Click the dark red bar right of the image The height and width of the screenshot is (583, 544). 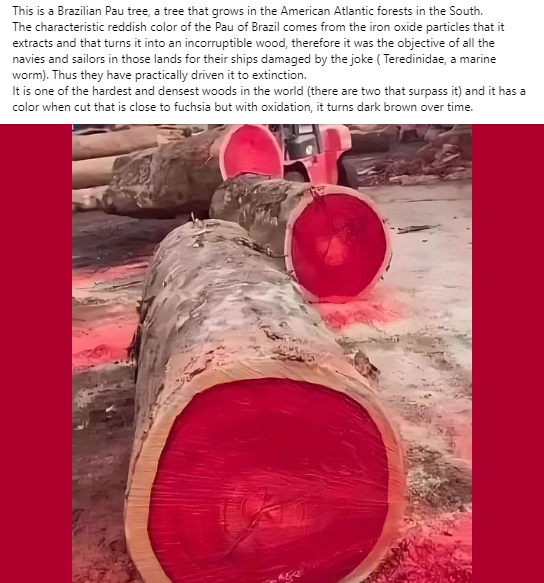pos(508,353)
